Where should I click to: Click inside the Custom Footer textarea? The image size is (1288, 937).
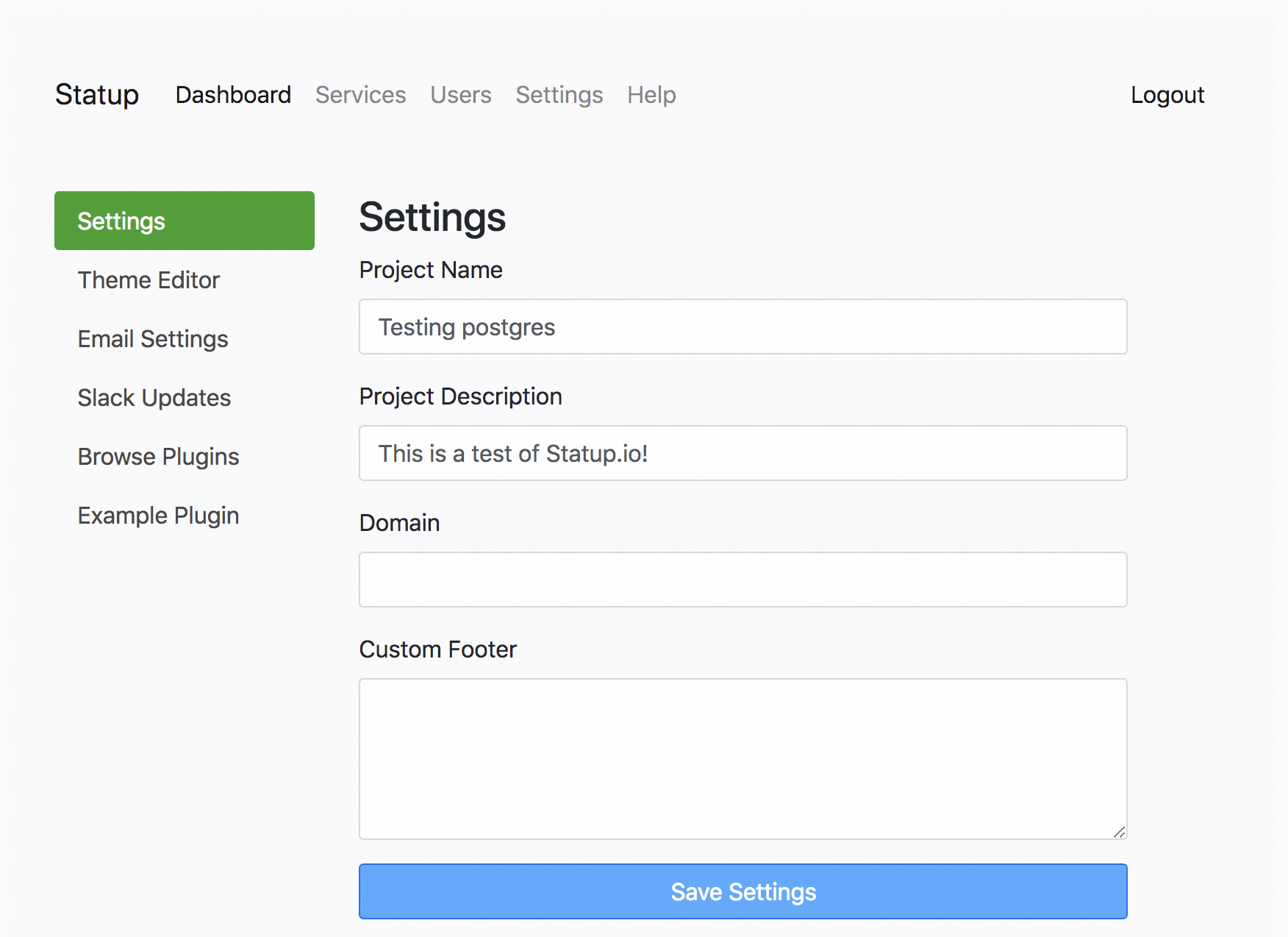tap(743, 758)
